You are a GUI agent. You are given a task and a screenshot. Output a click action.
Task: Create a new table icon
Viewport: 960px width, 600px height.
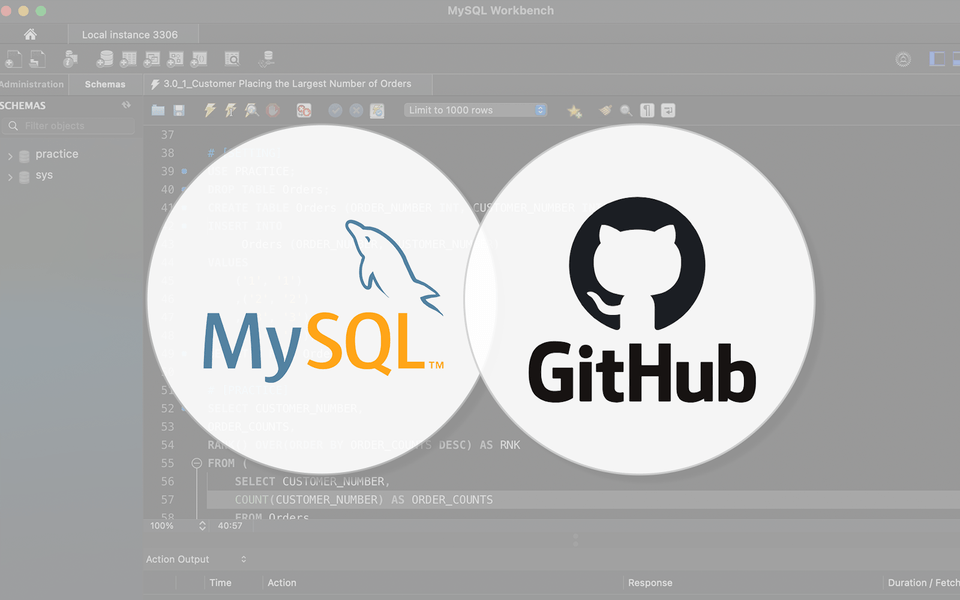click(128, 59)
